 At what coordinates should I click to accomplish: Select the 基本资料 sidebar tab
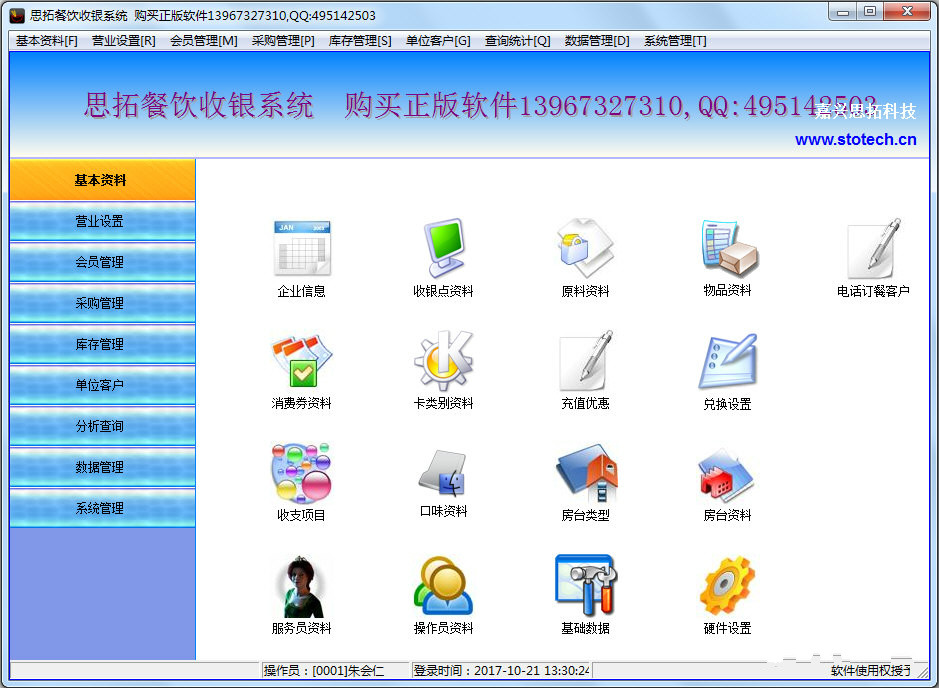(x=102, y=180)
